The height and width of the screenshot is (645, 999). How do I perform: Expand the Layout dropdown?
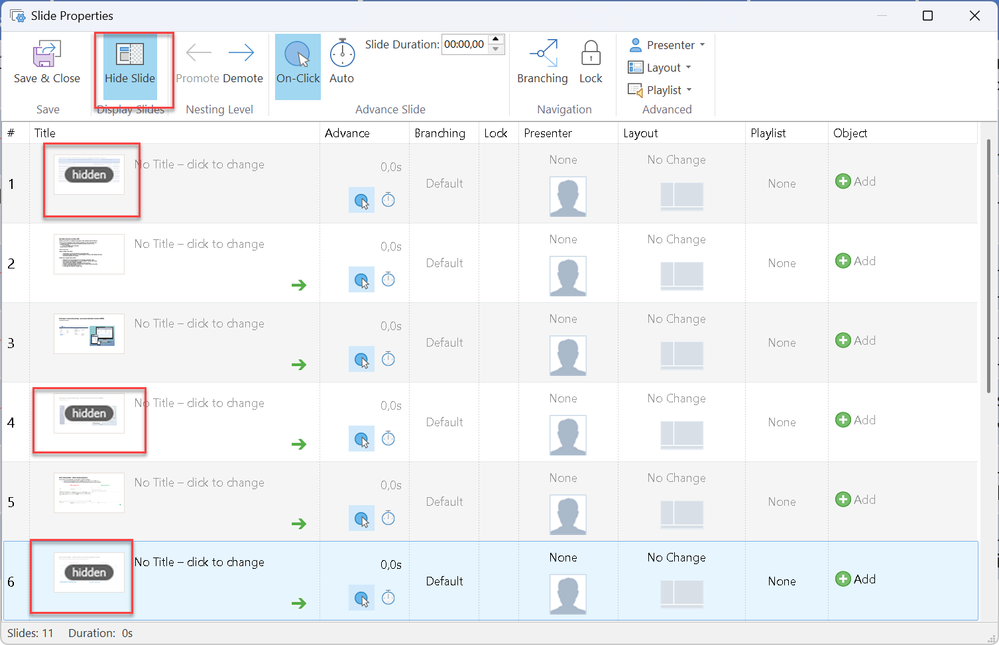(x=663, y=68)
